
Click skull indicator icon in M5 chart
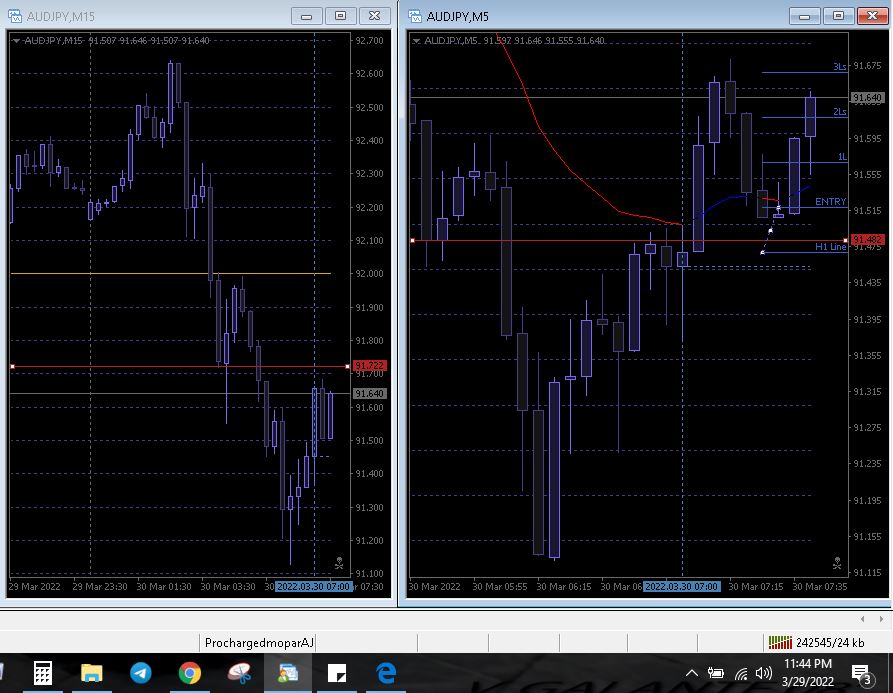(837, 563)
